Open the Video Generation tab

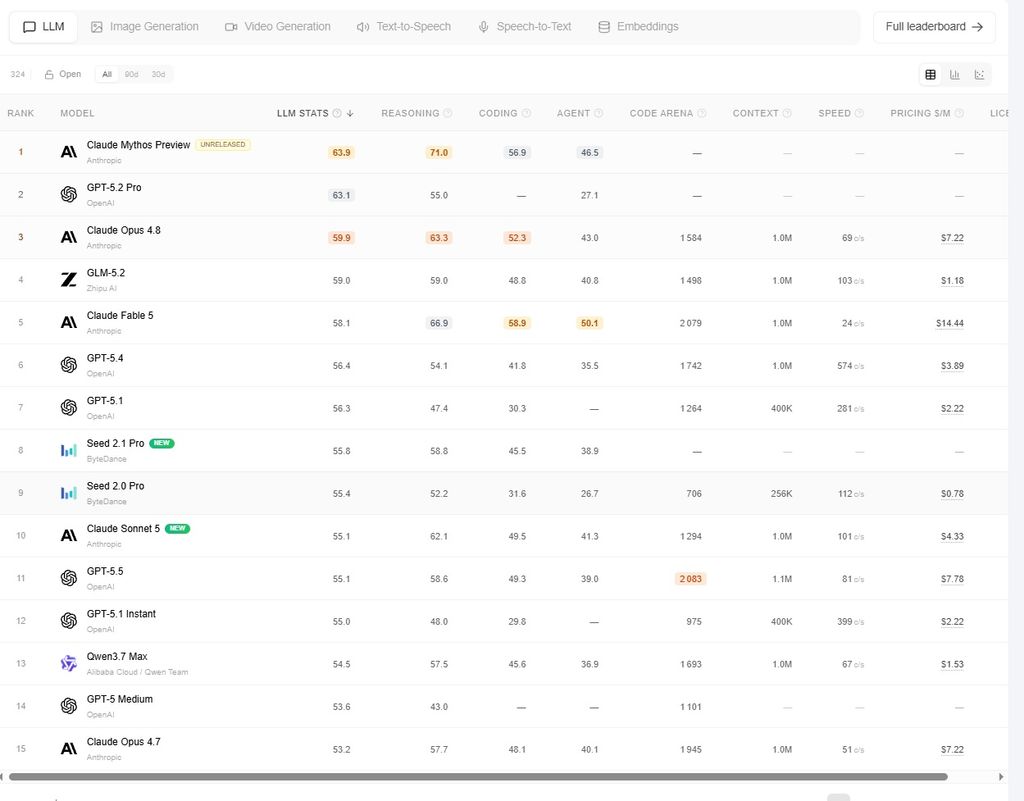[x=278, y=27]
